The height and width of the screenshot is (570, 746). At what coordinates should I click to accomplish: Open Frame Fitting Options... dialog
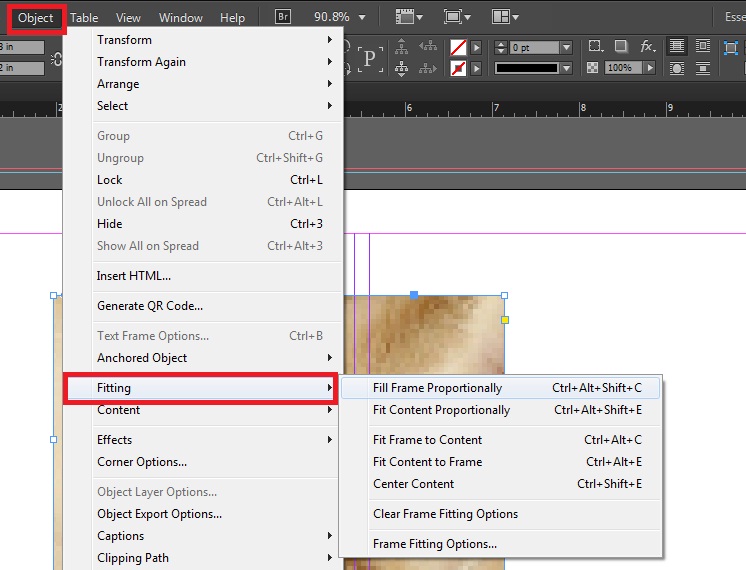pyautogui.click(x=501, y=544)
